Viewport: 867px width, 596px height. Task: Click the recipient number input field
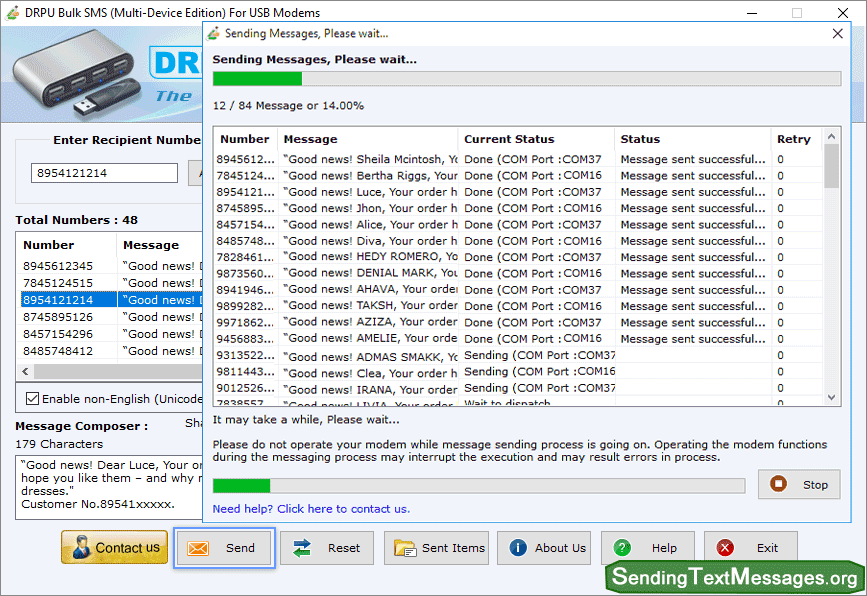click(x=104, y=173)
